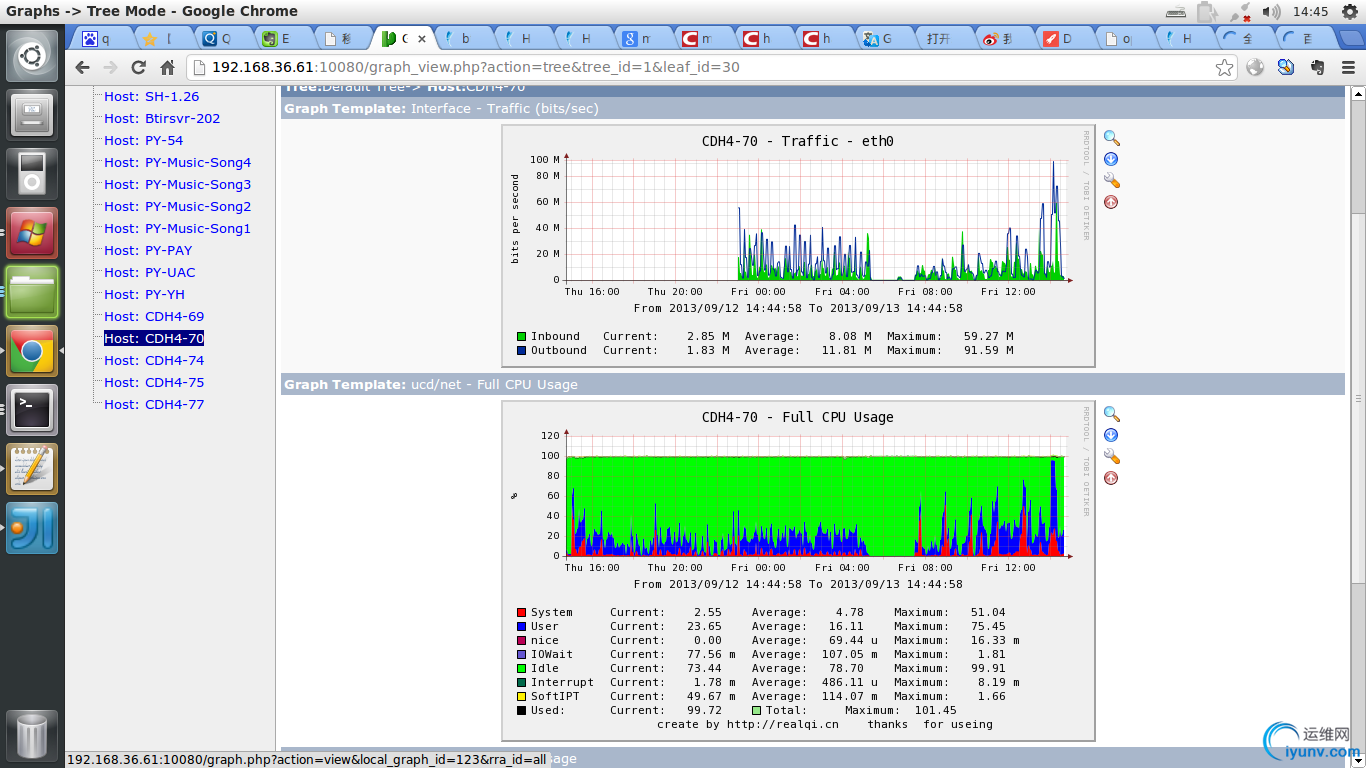
Task: Select Host: CDH4-74 in tree
Action: (x=154, y=360)
